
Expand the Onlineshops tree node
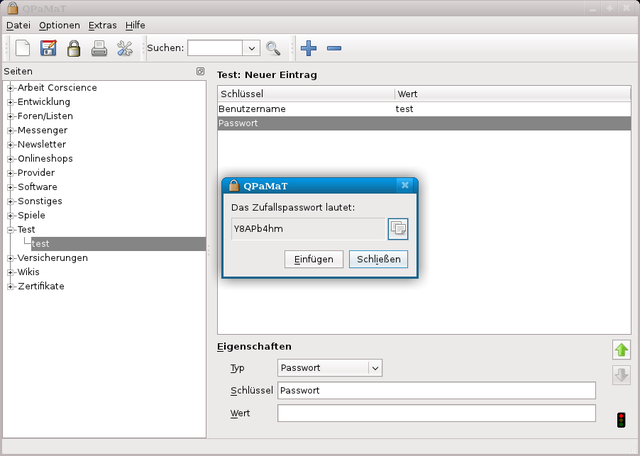(10, 159)
